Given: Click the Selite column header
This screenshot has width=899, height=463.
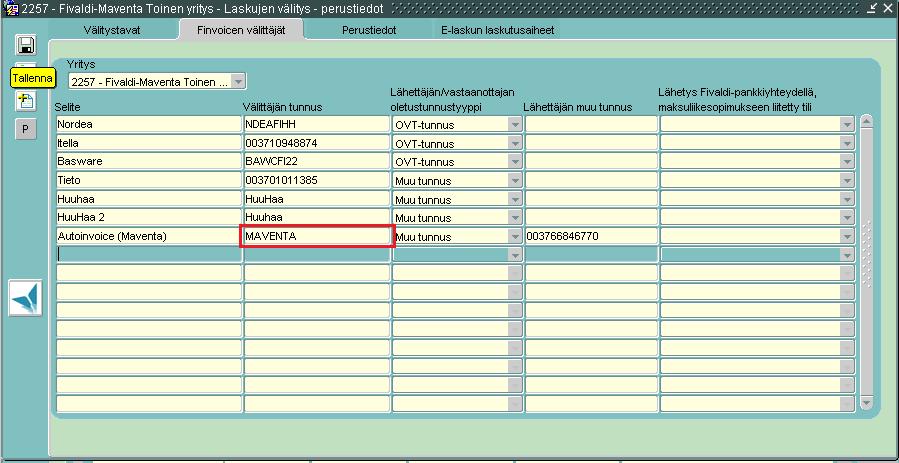Looking at the screenshot, I should click(x=68, y=107).
